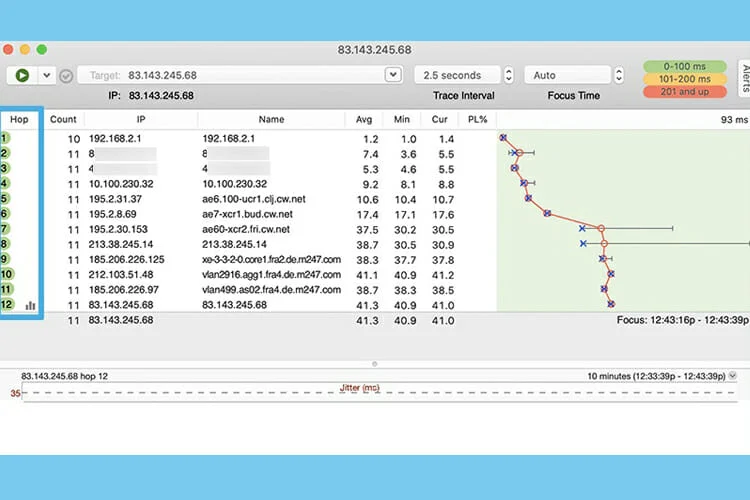This screenshot has height=500, width=750.
Task: Open the Alerts side tab
Action: click(x=743, y=77)
